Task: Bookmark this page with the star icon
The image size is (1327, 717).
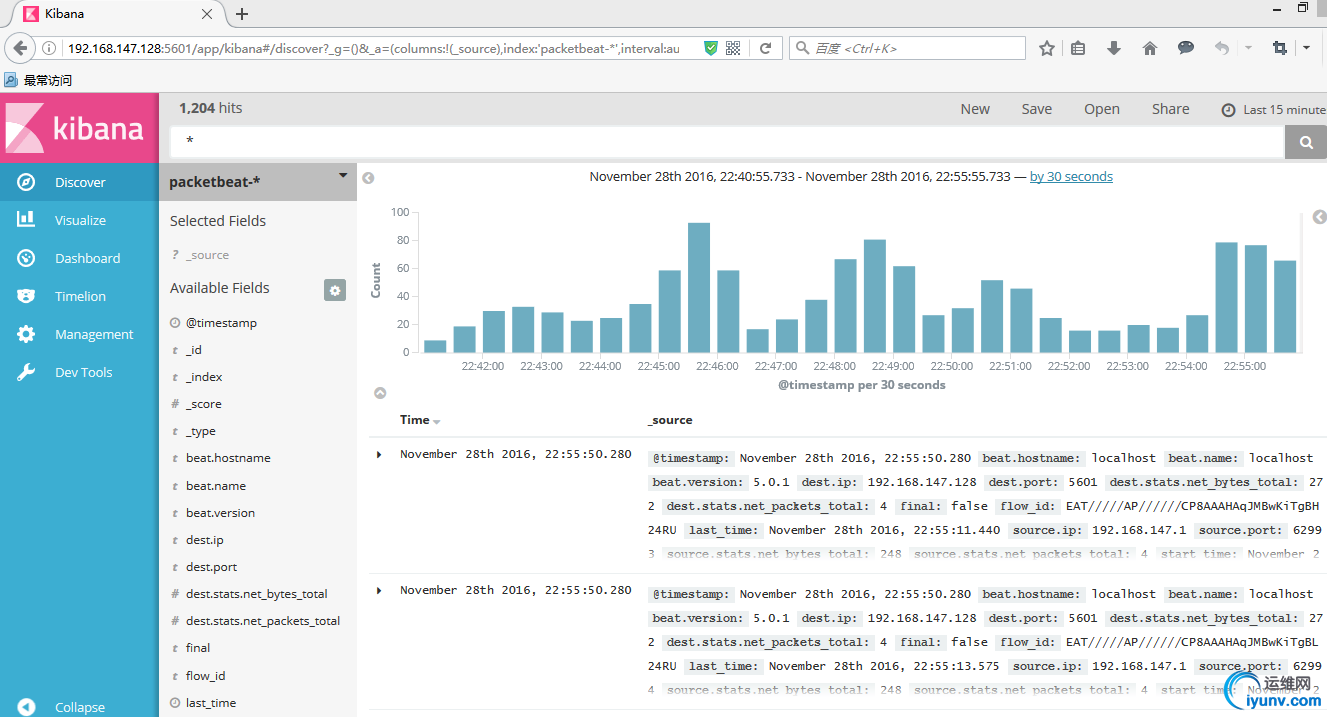Action: coord(1046,48)
